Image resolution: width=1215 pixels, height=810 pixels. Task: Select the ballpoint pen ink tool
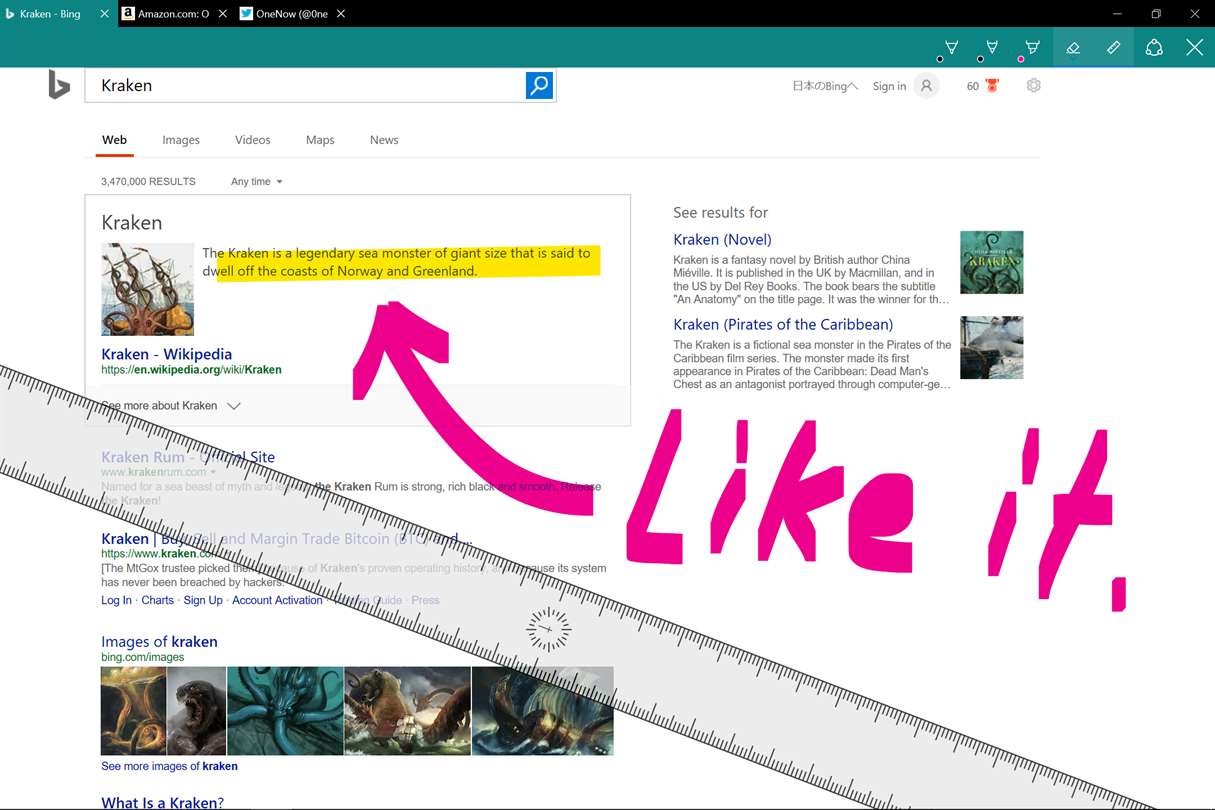951,48
